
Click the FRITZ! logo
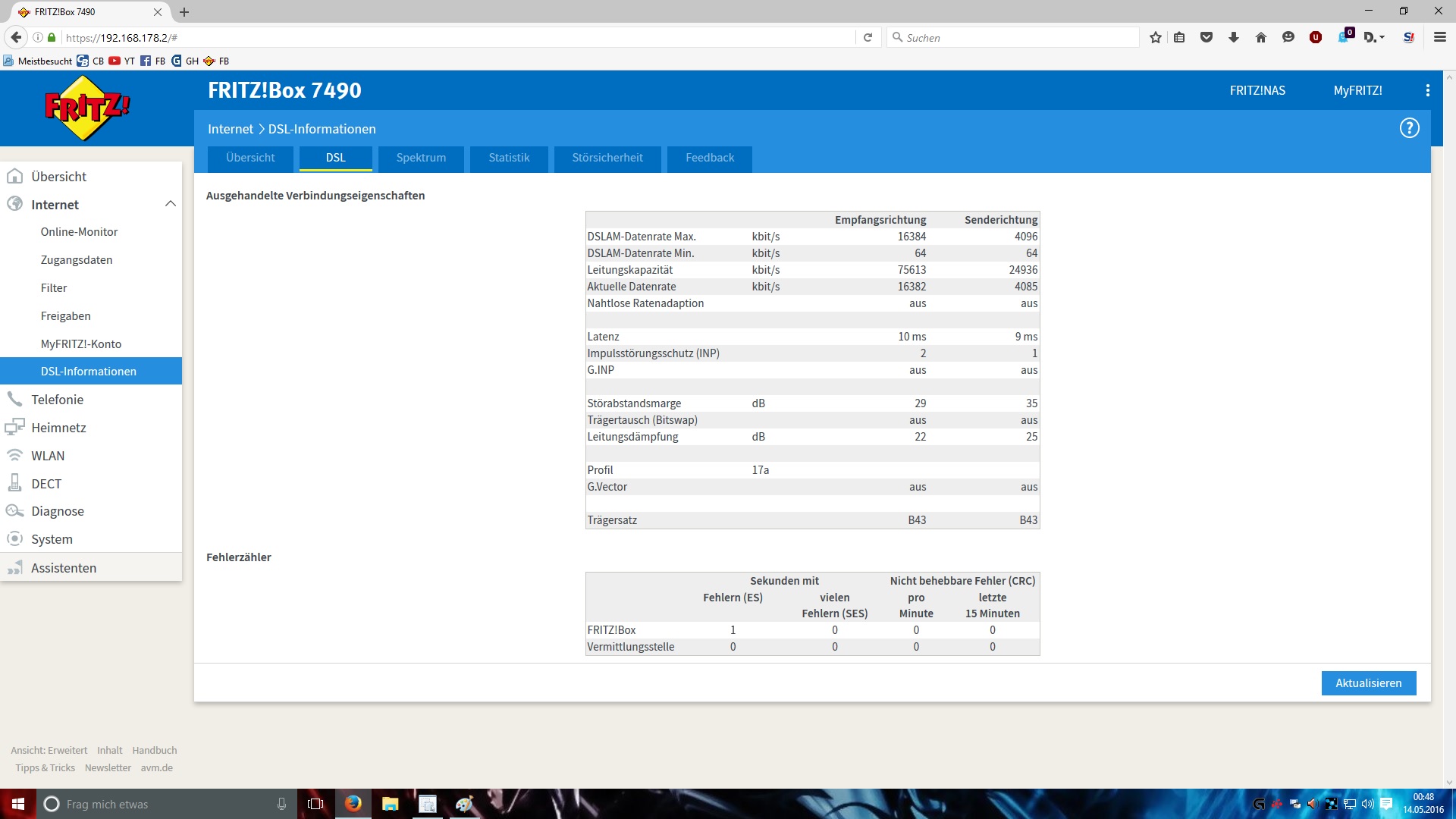click(x=87, y=108)
